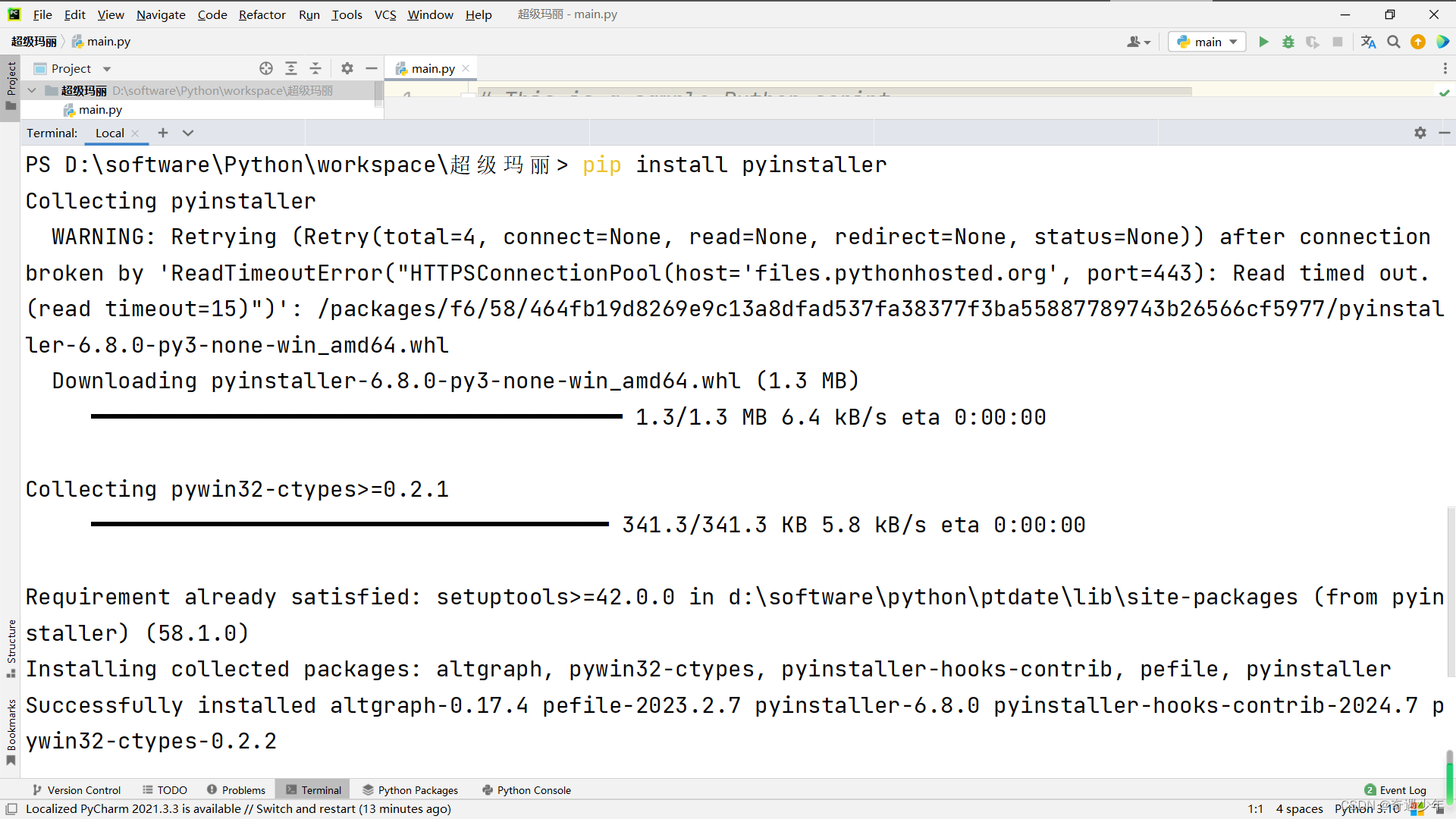The width and height of the screenshot is (1456, 819).
Task: Switch to the Python Console tab
Action: pos(526,789)
